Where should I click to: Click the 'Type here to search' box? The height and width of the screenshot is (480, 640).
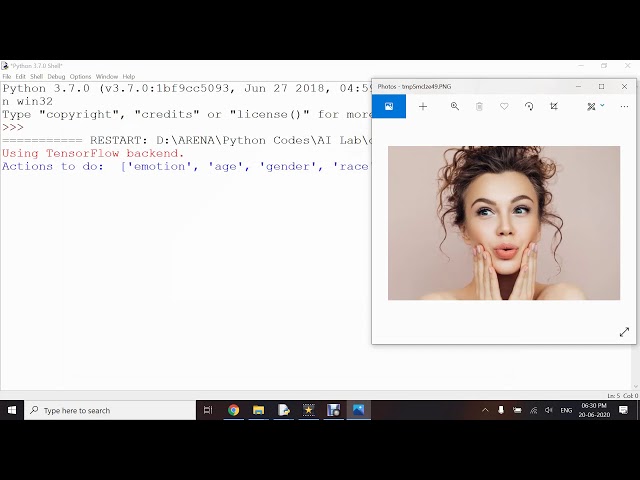tap(110, 410)
